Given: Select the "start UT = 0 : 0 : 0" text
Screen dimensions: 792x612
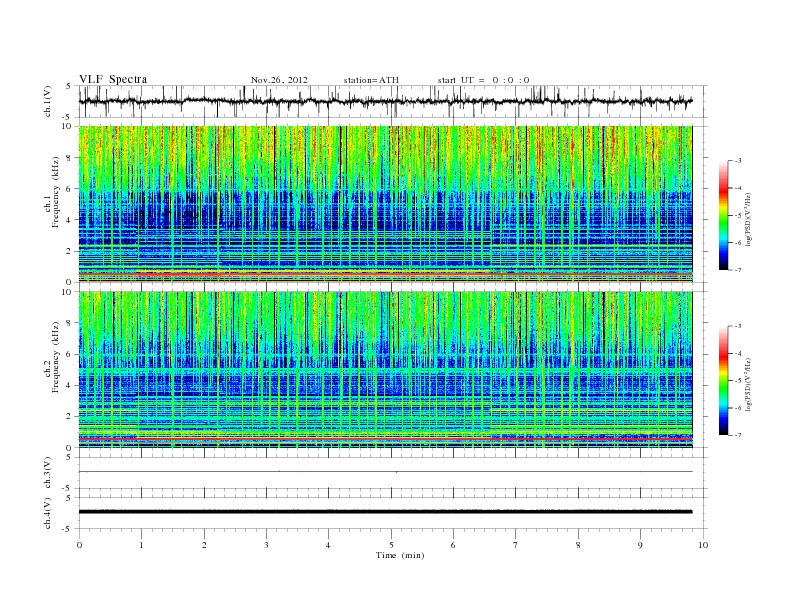Looking at the screenshot, I should (483, 80).
